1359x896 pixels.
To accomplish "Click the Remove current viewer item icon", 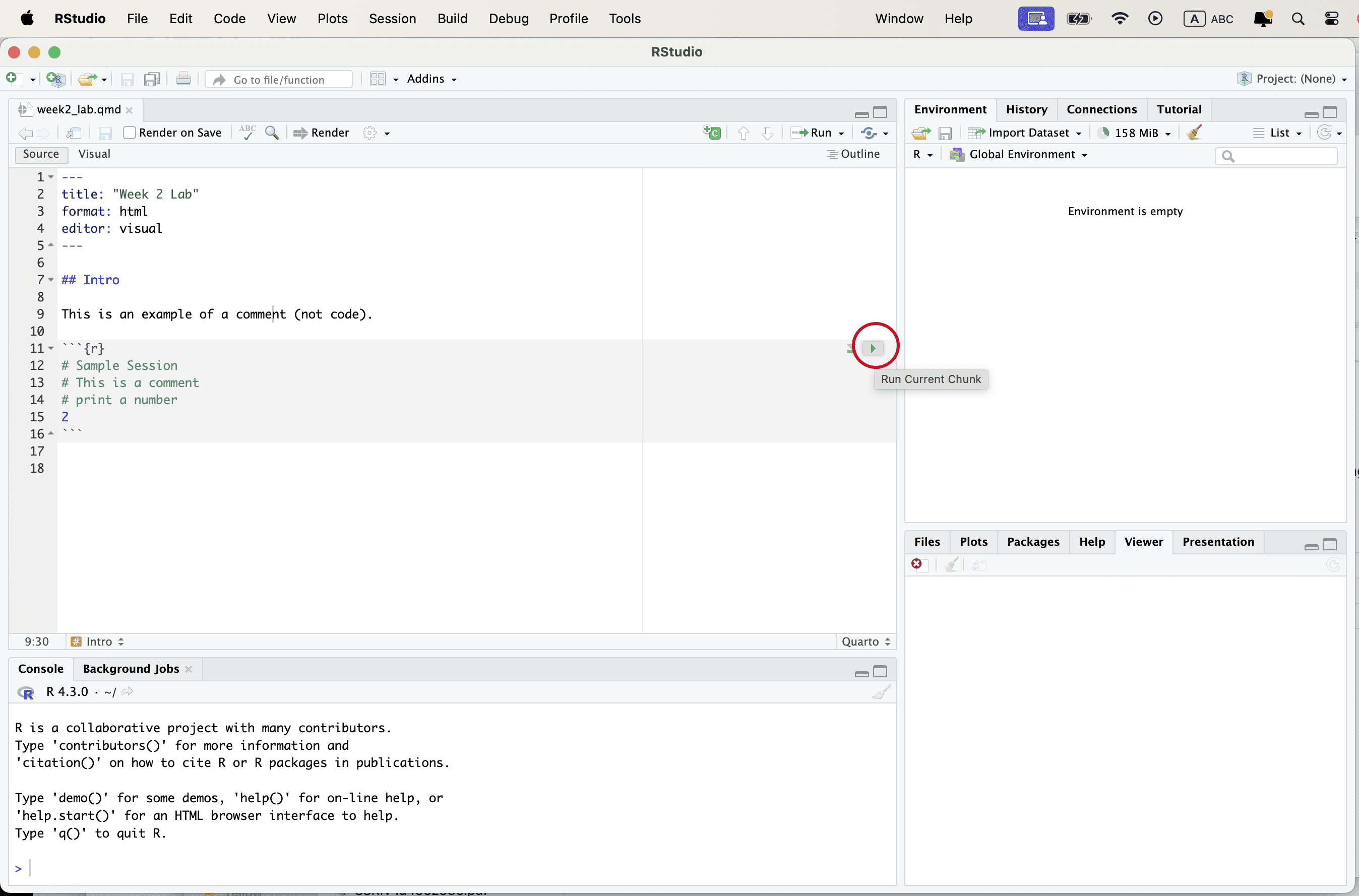I will tap(917, 564).
